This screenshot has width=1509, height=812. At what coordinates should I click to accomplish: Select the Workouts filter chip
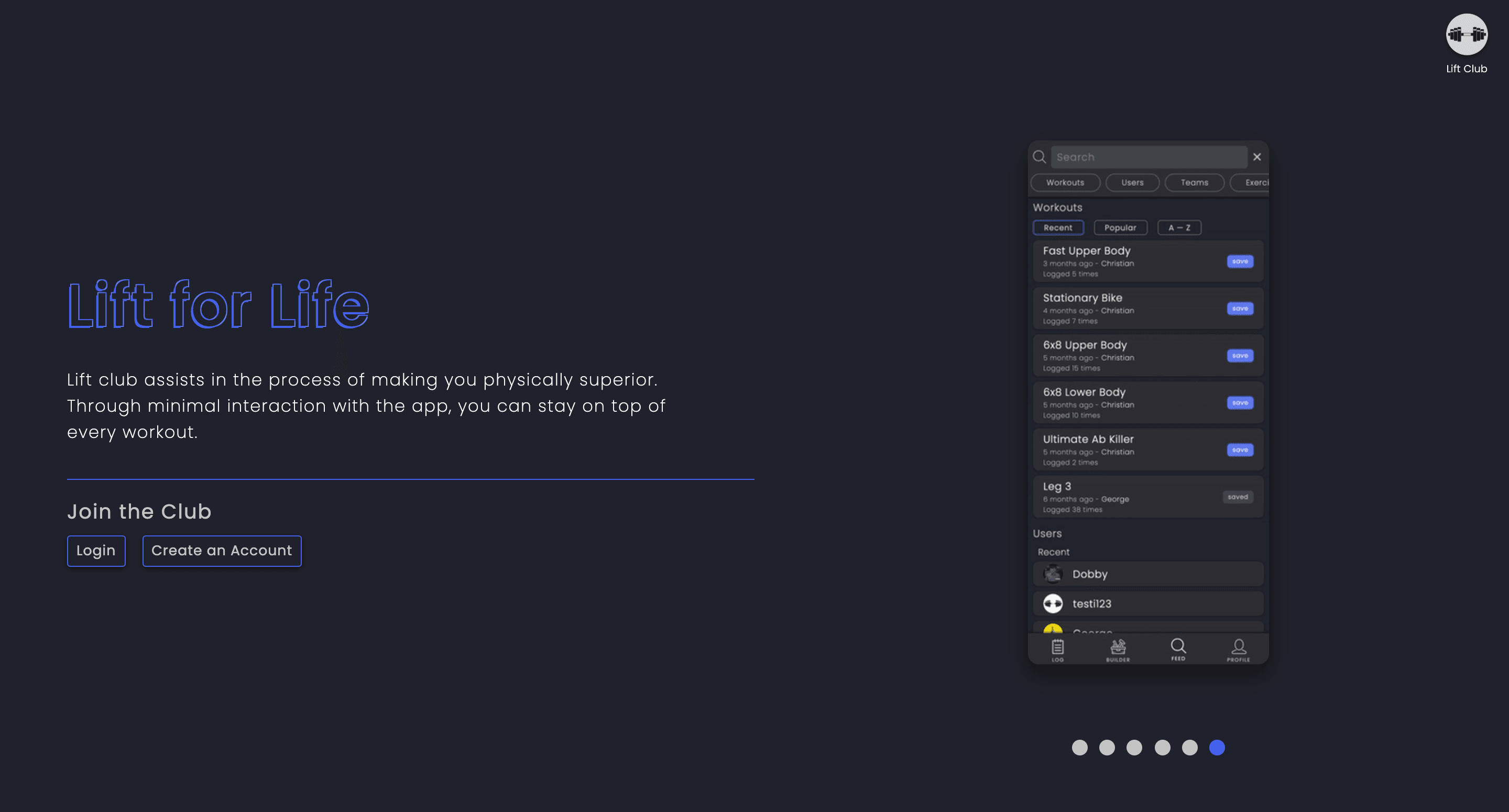point(1065,183)
